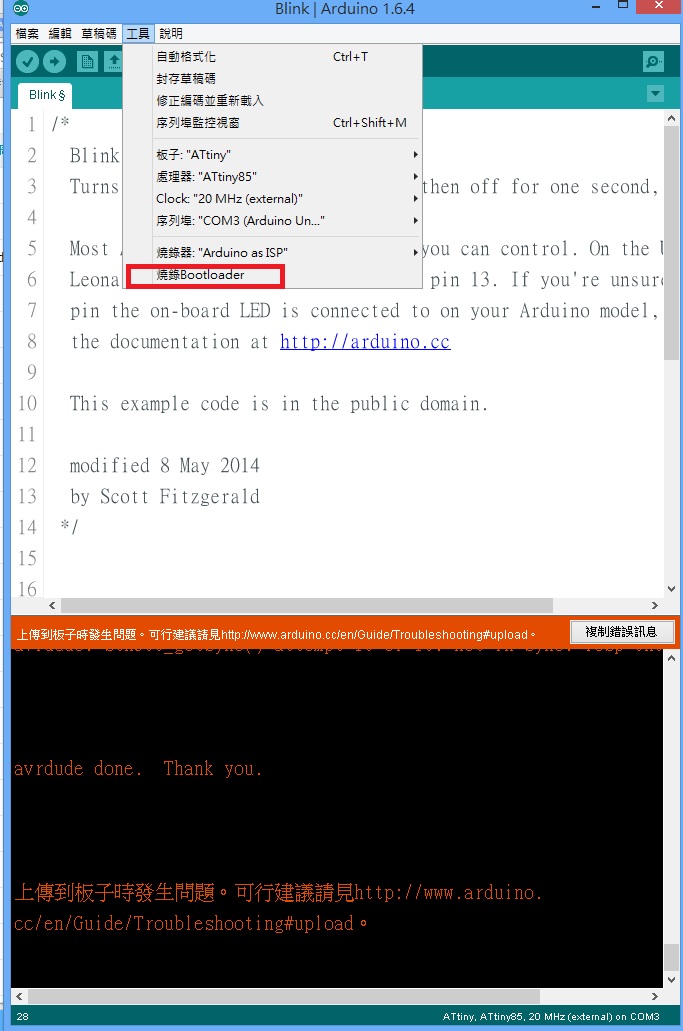Viewport: 683px width, 1031px height.
Task: Open the 草稿碼 menu
Action: [x=99, y=34]
